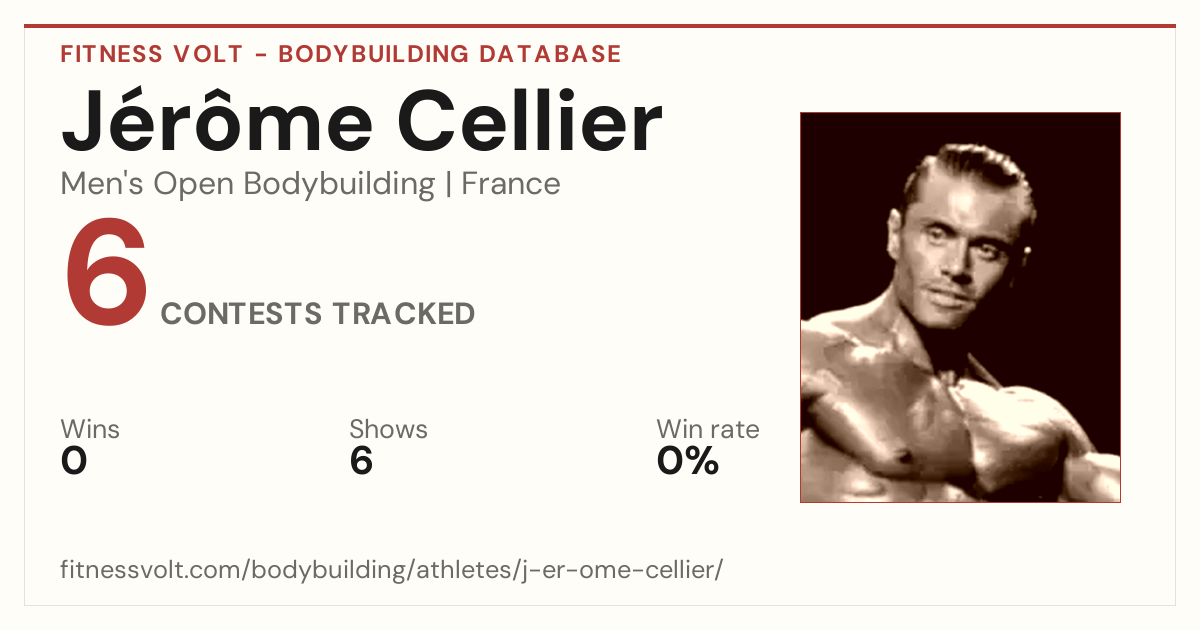Select the "Men's Open Bodybuilding" division text

tap(248, 185)
